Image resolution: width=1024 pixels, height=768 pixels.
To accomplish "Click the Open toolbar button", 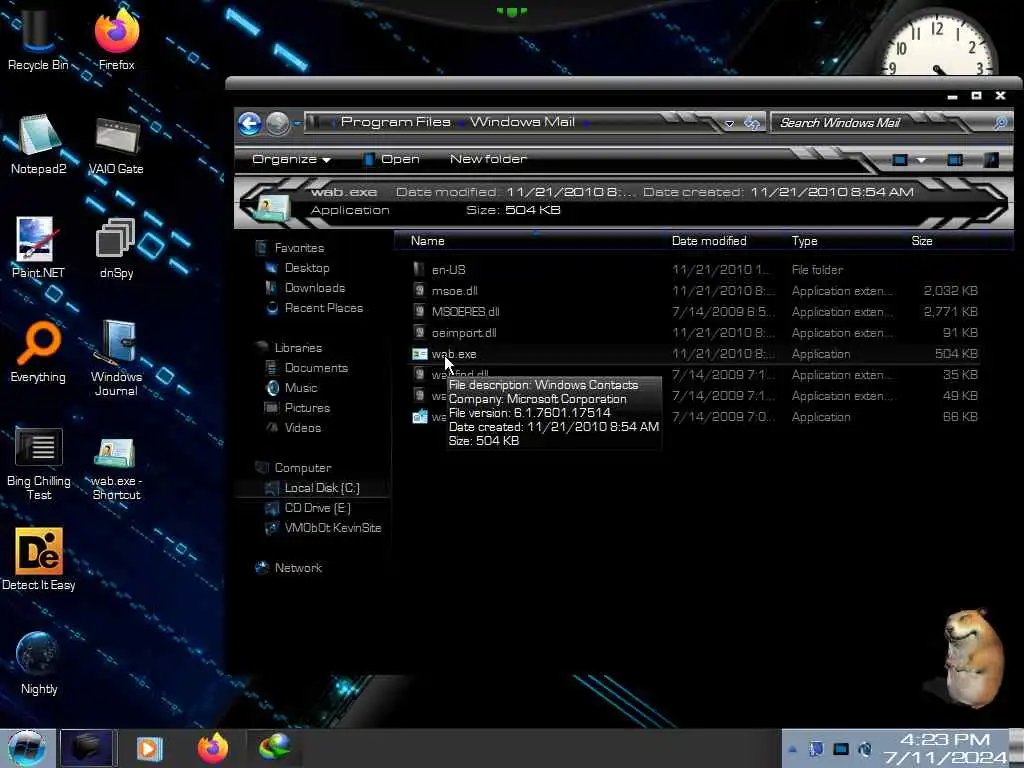I will (391, 159).
